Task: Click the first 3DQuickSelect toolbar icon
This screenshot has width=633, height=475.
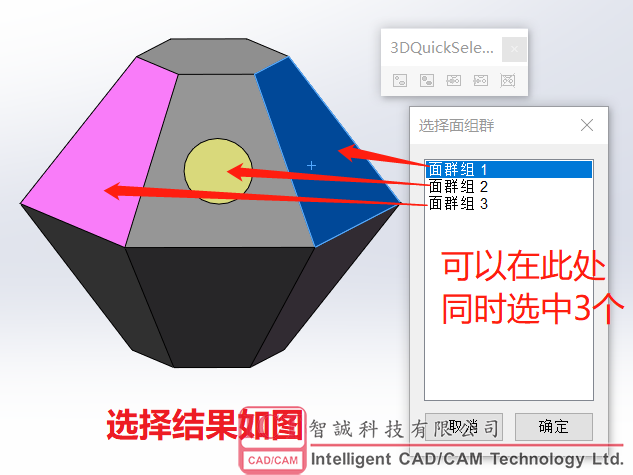Action: click(400, 80)
